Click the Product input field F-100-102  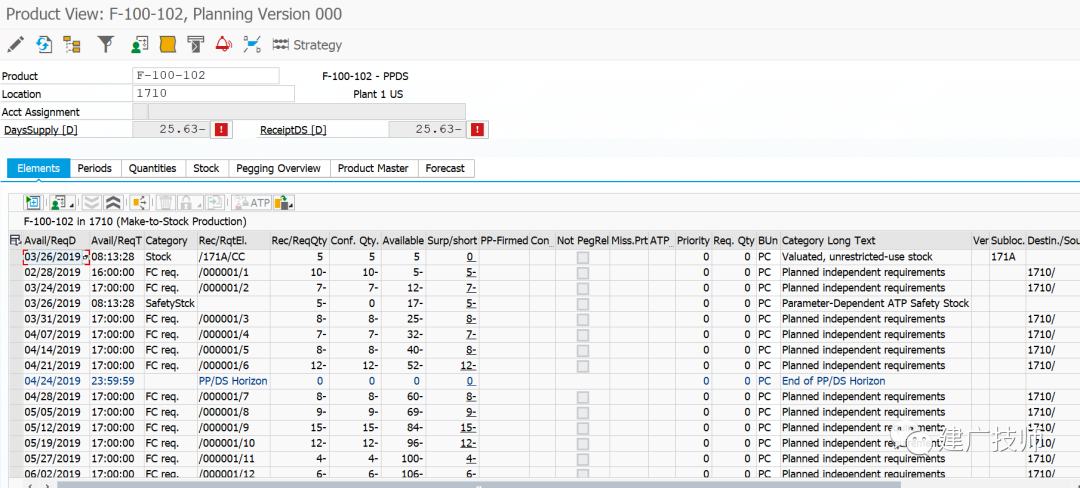coord(205,76)
